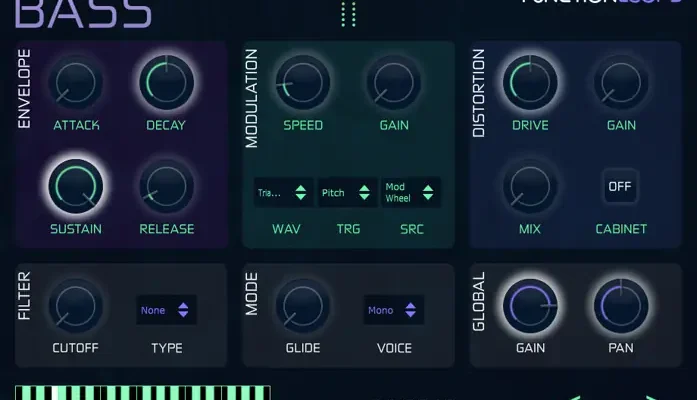The width and height of the screenshot is (697, 400).
Task: Click the BASS title logo
Action: pyautogui.click(x=83, y=14)
